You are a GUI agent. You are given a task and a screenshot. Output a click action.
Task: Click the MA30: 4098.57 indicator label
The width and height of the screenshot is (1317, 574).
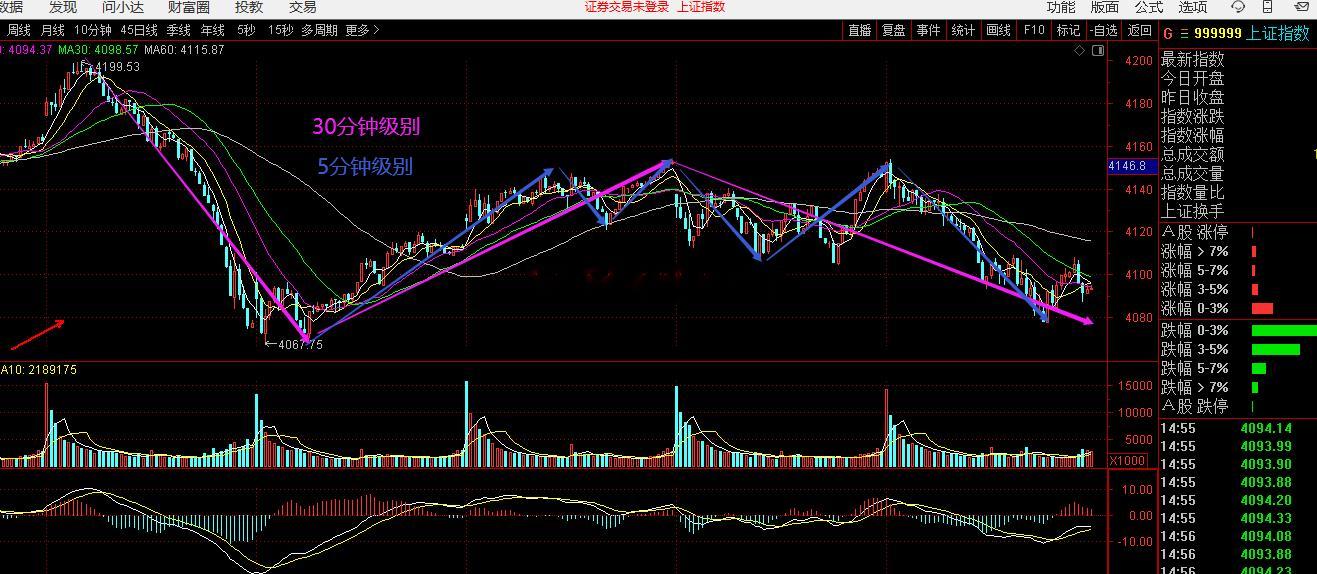(x=98, y=49)
